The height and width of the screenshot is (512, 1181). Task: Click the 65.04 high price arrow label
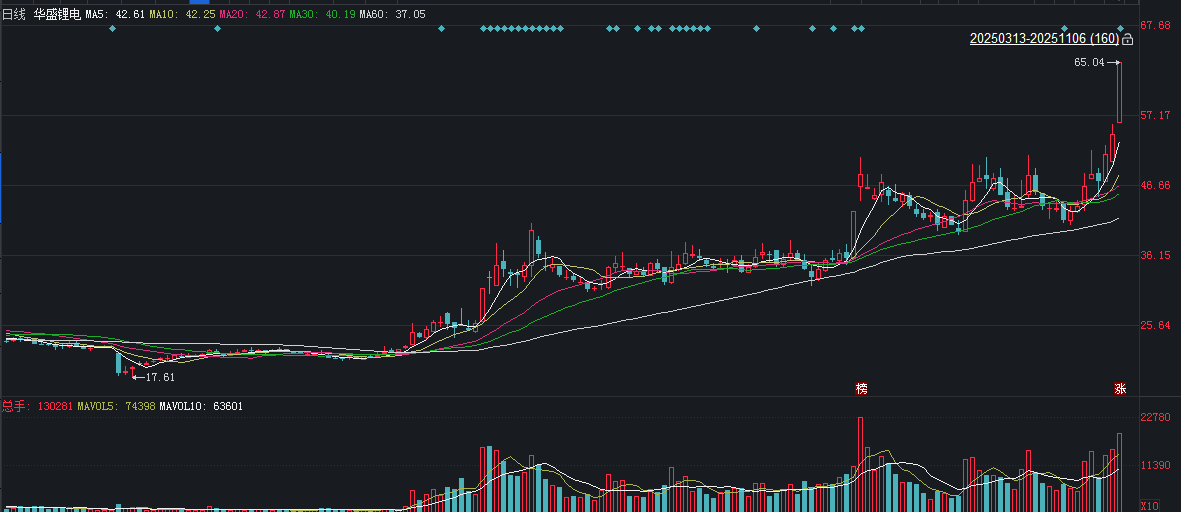coord(1094,62)
